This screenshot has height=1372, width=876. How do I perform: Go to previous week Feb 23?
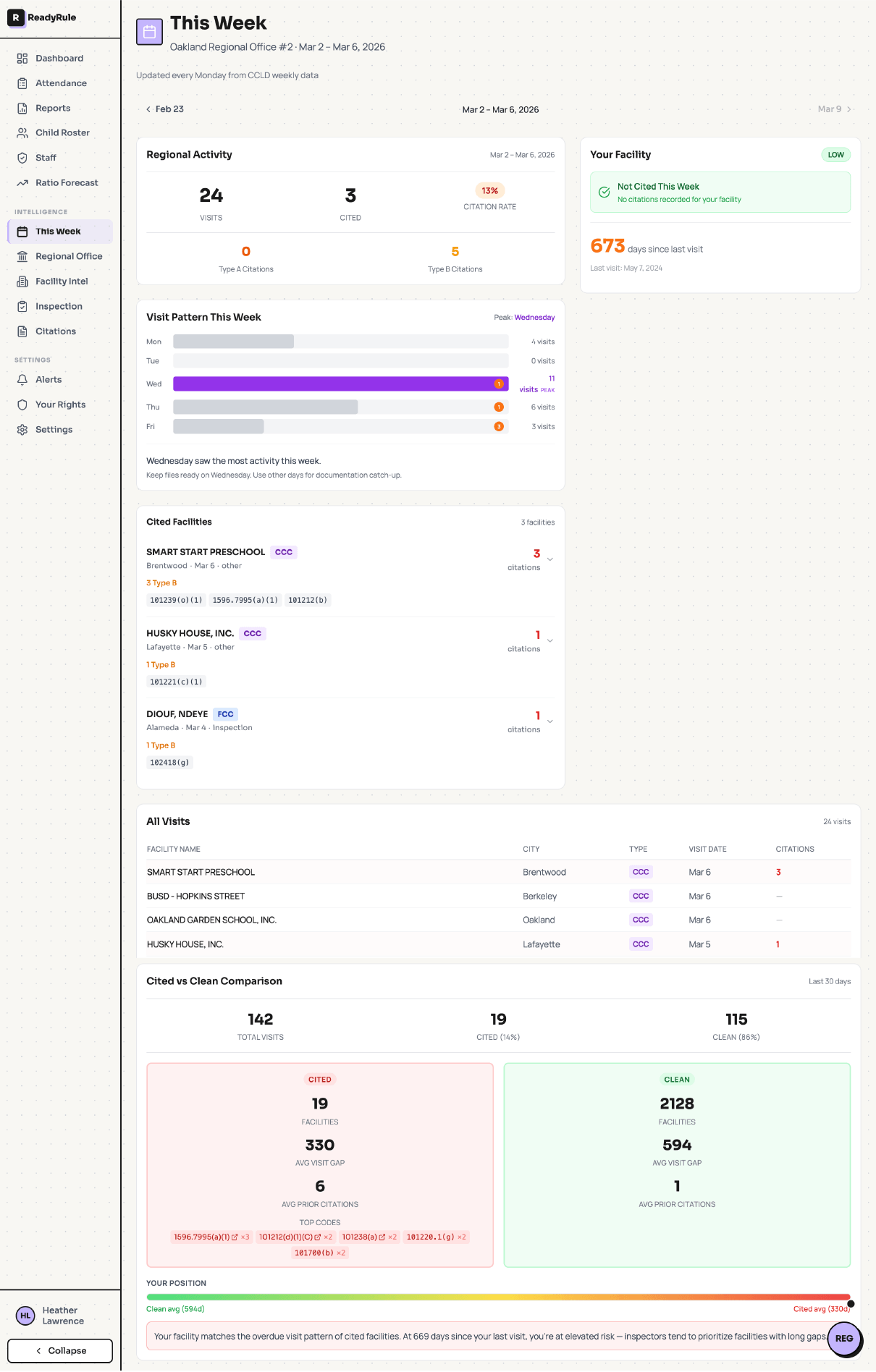click(165, 109)
